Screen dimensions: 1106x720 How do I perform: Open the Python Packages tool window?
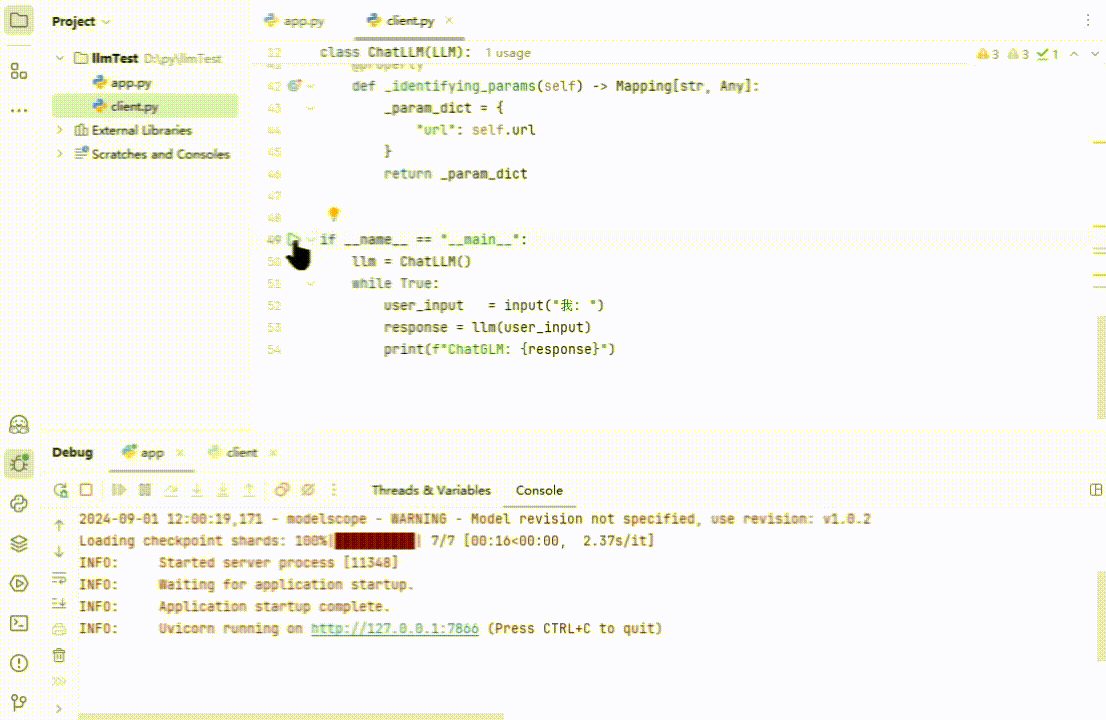point(19,504)
